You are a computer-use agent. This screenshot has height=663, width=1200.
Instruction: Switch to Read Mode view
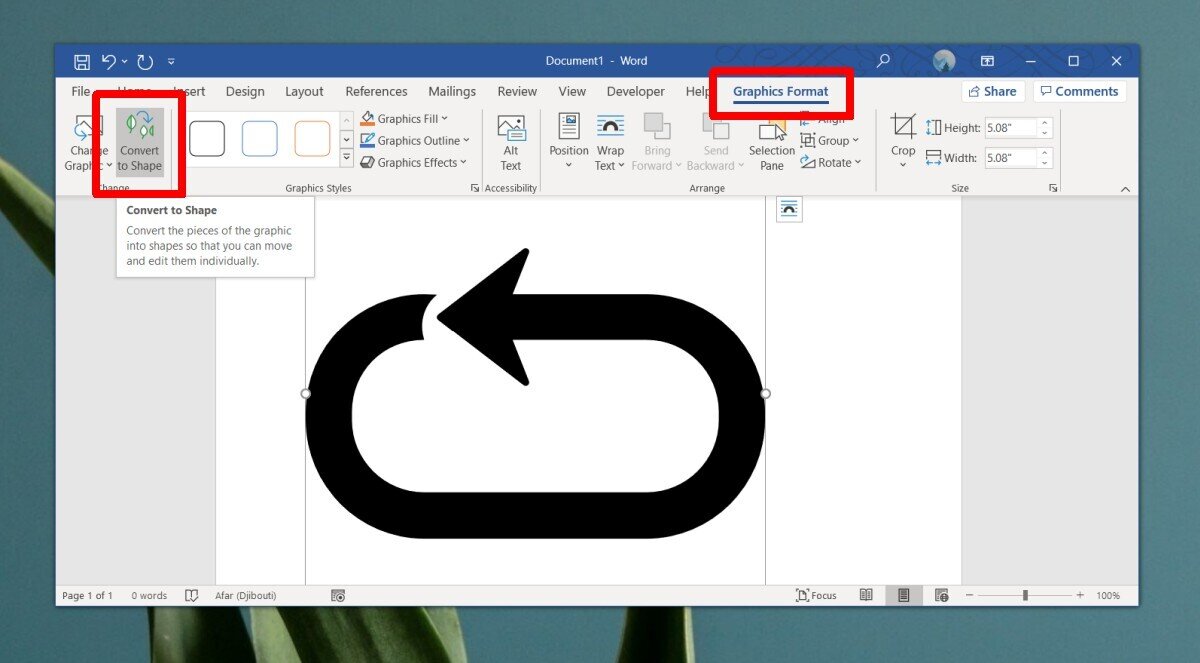pyautogui.click(x=865, y=595)
